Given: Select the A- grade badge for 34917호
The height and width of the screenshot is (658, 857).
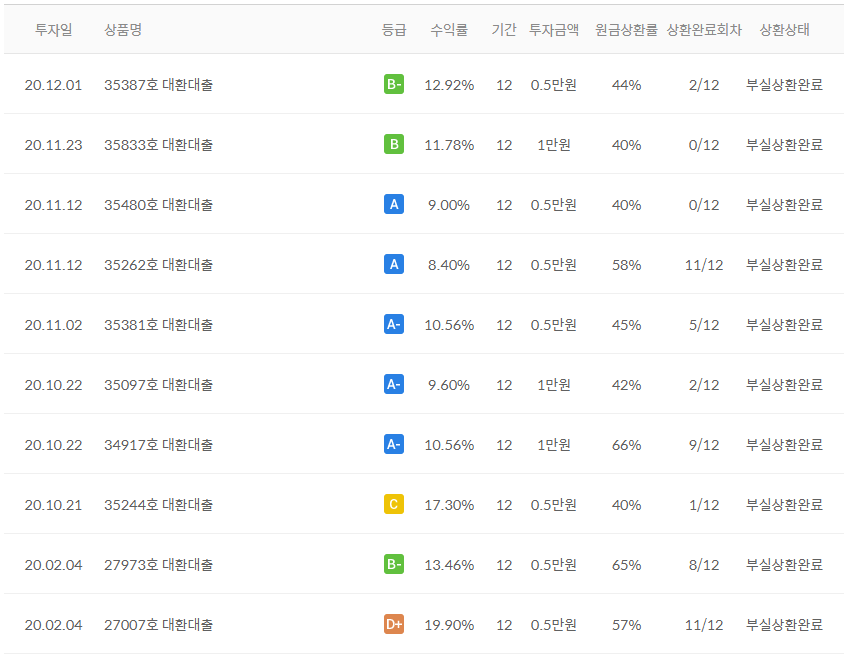Looking at the screenshot, I should click(394, 444).
